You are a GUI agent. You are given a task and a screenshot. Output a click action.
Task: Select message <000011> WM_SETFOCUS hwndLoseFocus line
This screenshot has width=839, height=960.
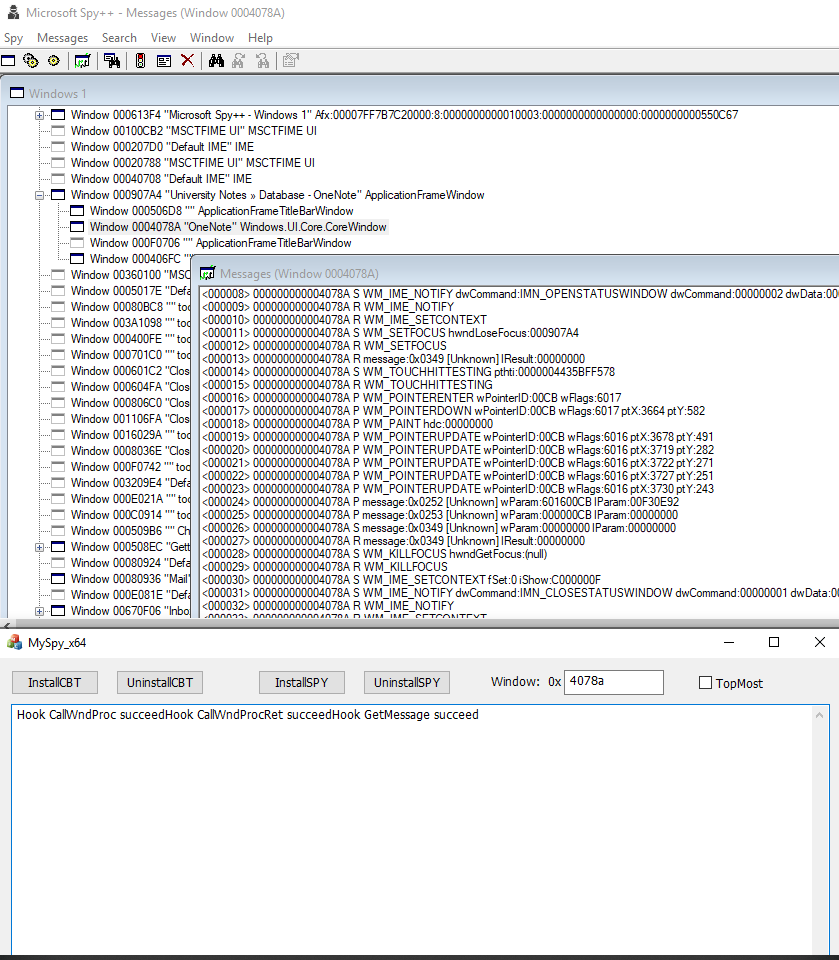point(390,333)
